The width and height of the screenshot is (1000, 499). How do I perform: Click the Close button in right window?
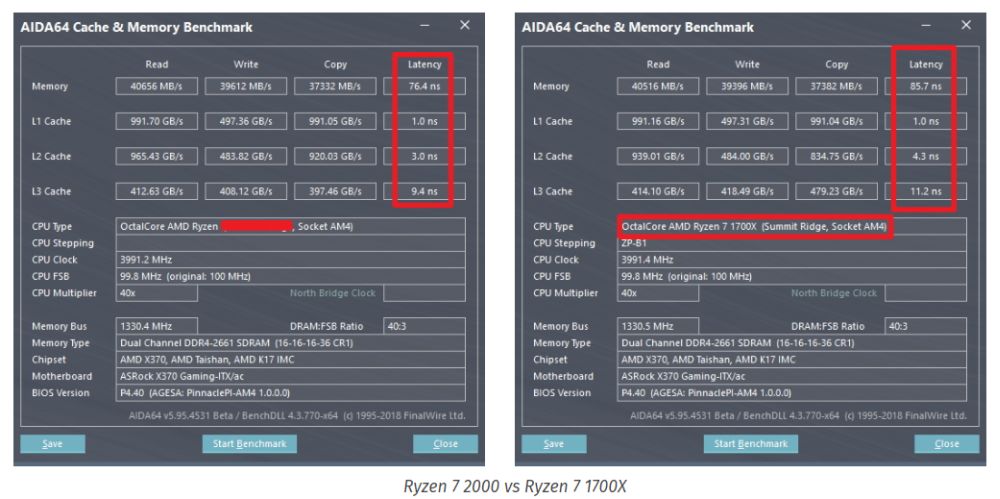tap(946, 444)
